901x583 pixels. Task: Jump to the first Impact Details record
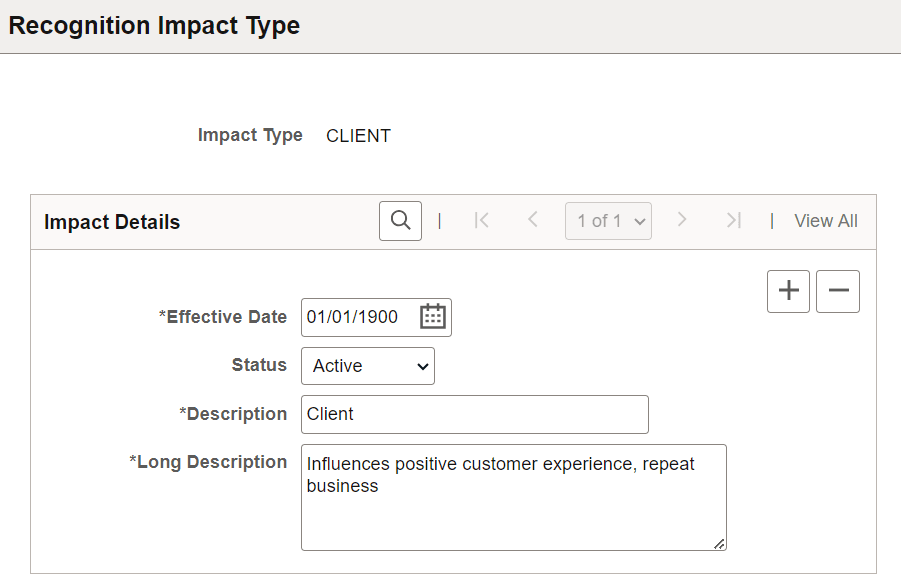point(482,220)
